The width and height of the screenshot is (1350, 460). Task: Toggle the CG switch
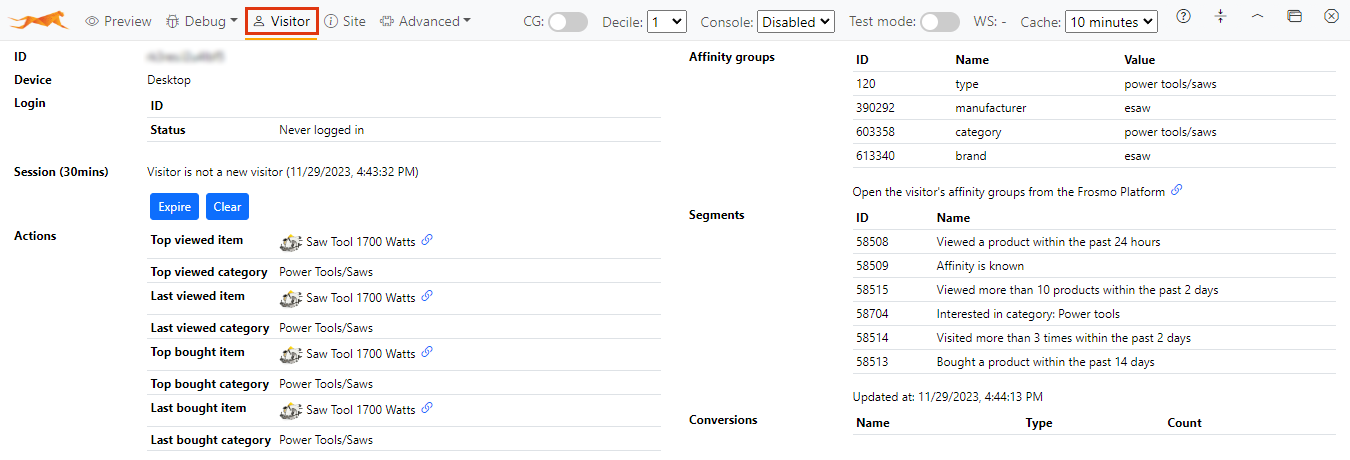[x=568, y=21]
